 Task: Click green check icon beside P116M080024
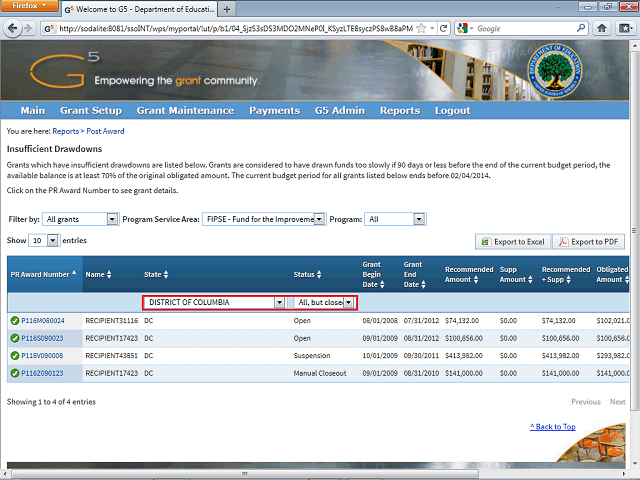click(15, 321)
